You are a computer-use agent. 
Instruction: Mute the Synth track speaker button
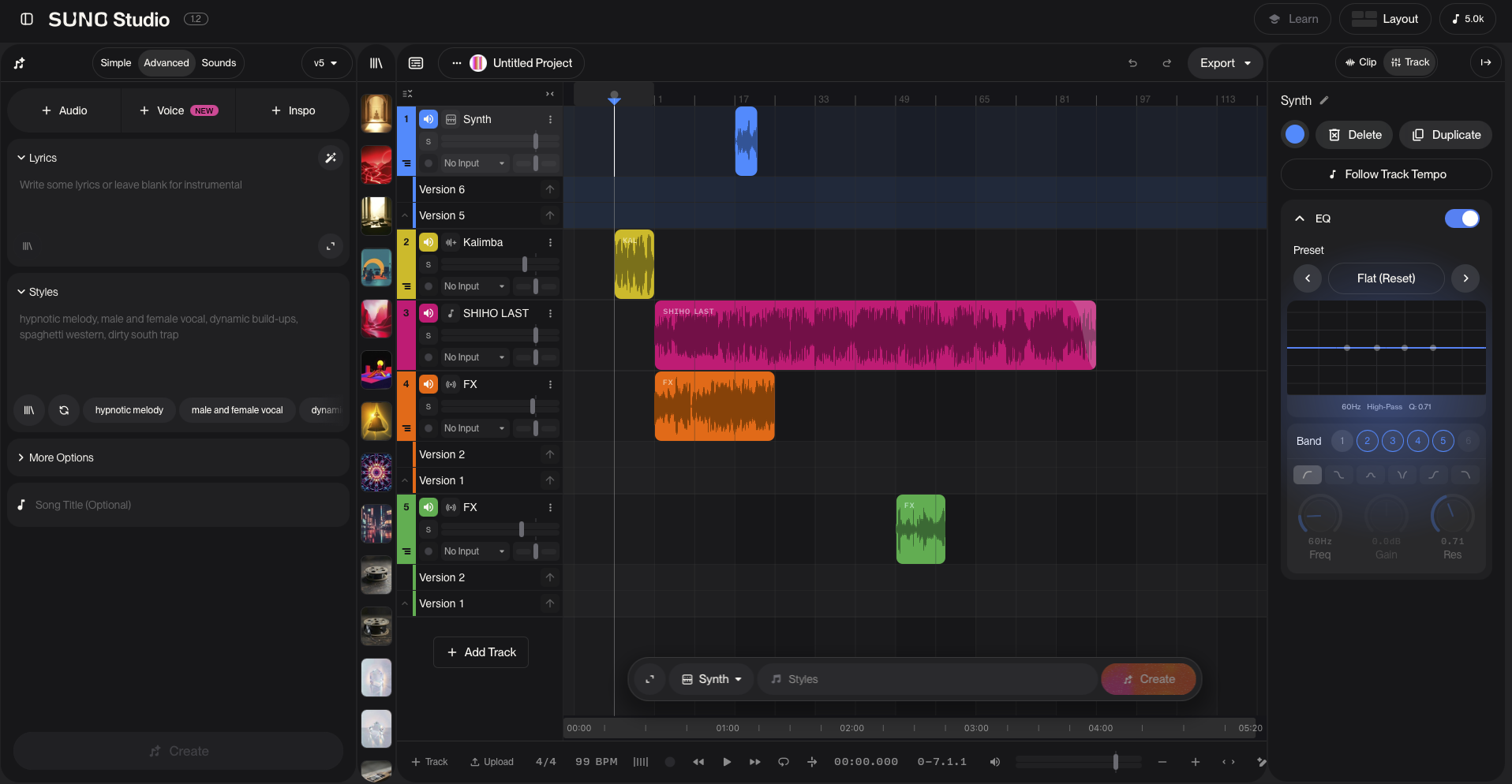coord(428,119)
